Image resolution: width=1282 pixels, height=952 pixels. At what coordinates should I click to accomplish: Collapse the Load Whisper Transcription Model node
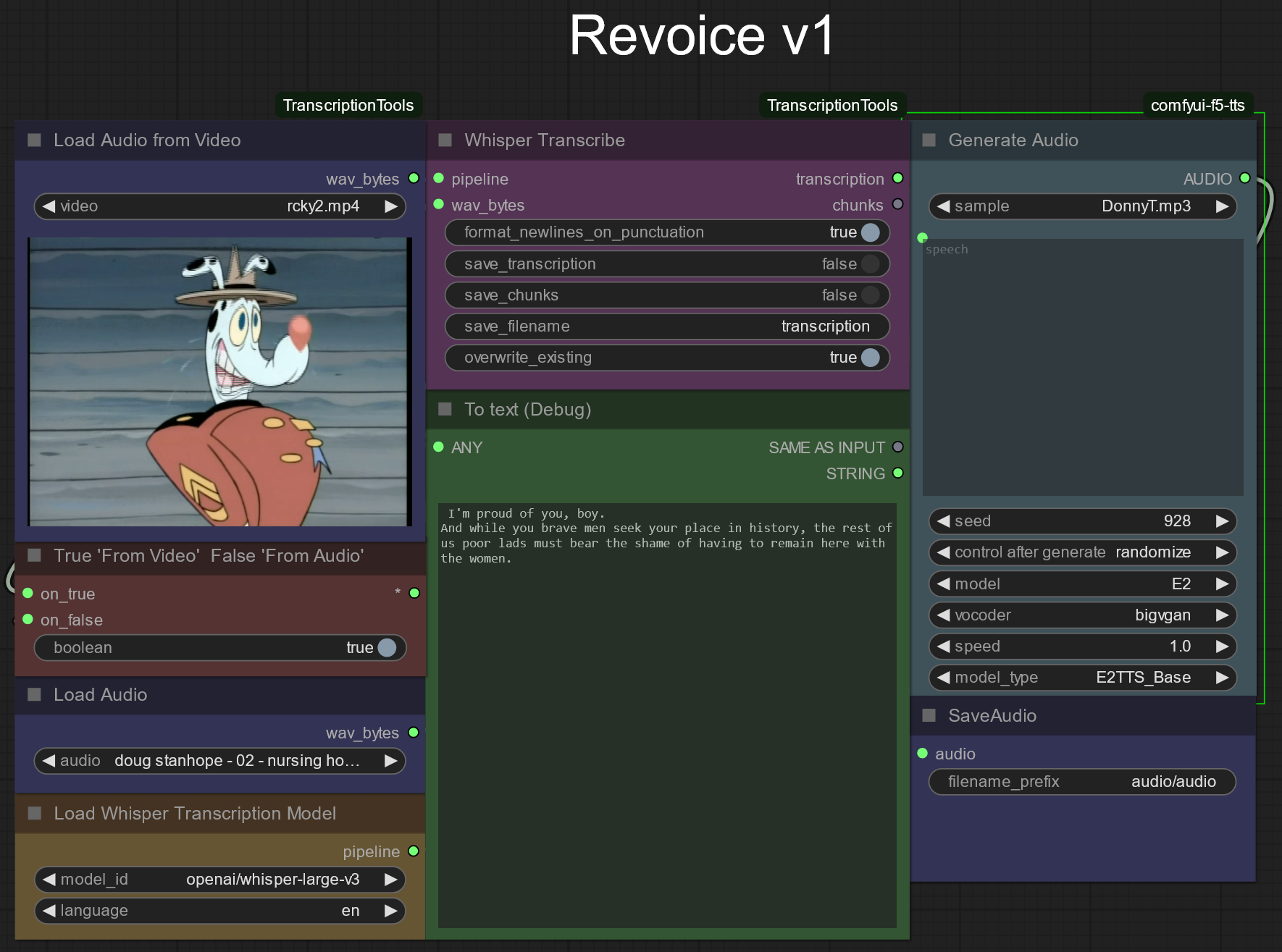tap(34, 813)
